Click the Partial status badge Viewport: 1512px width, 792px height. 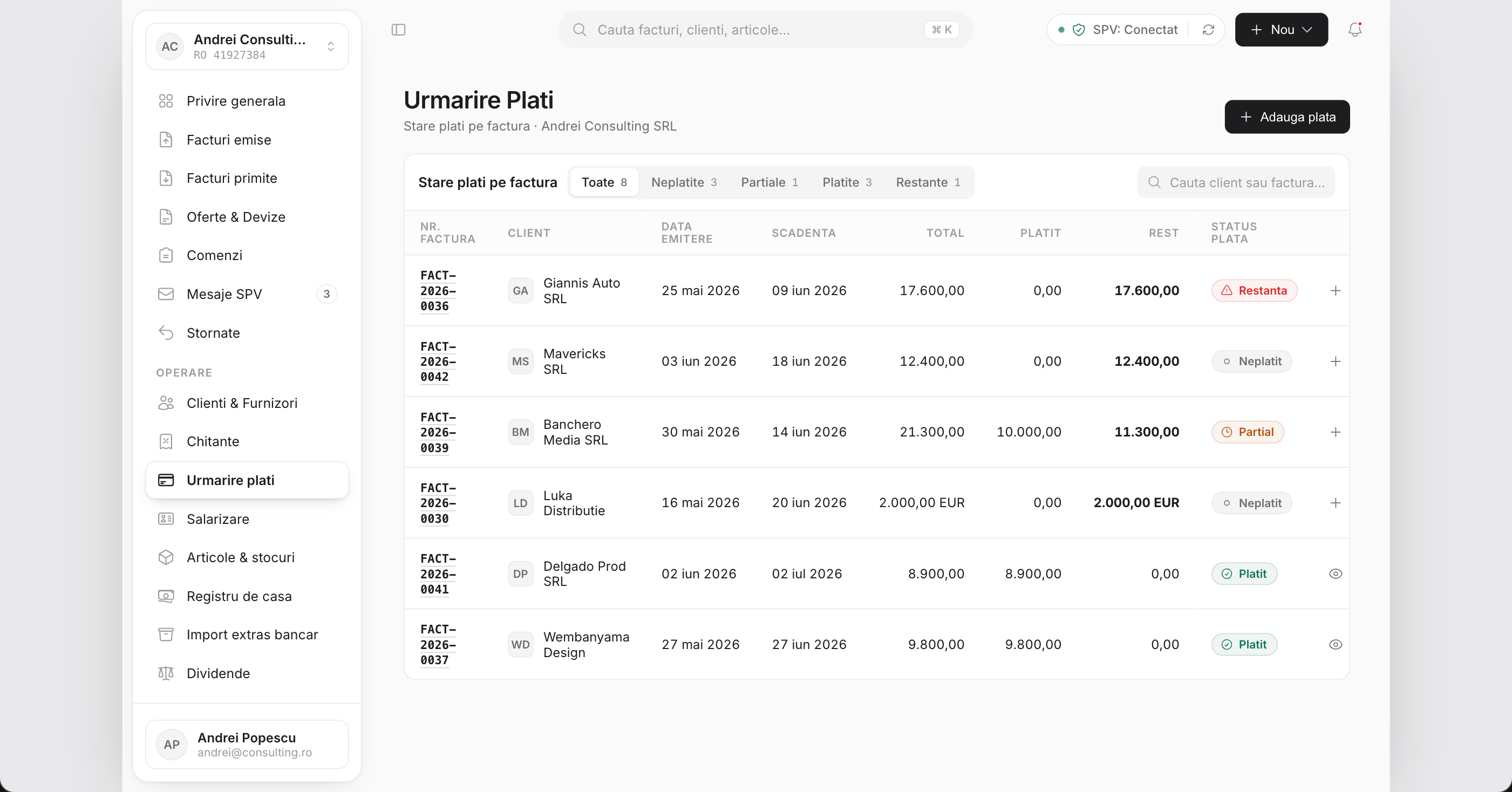pyautogui.click(x=1247, y=432)
